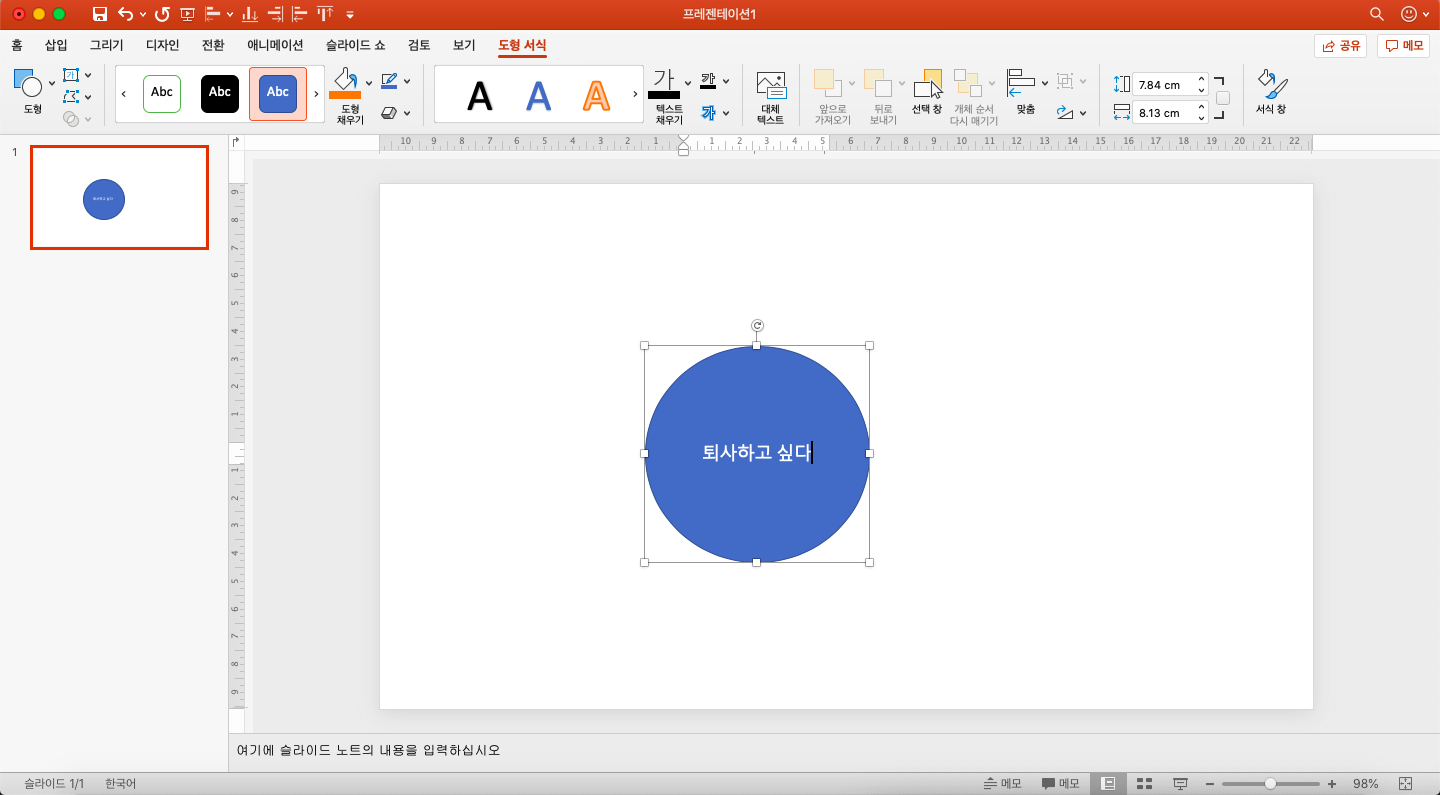Viewport: 1440px width, 795px height.
Task: Select the blue Abc shape style
Action: click(x=278, y=93)
